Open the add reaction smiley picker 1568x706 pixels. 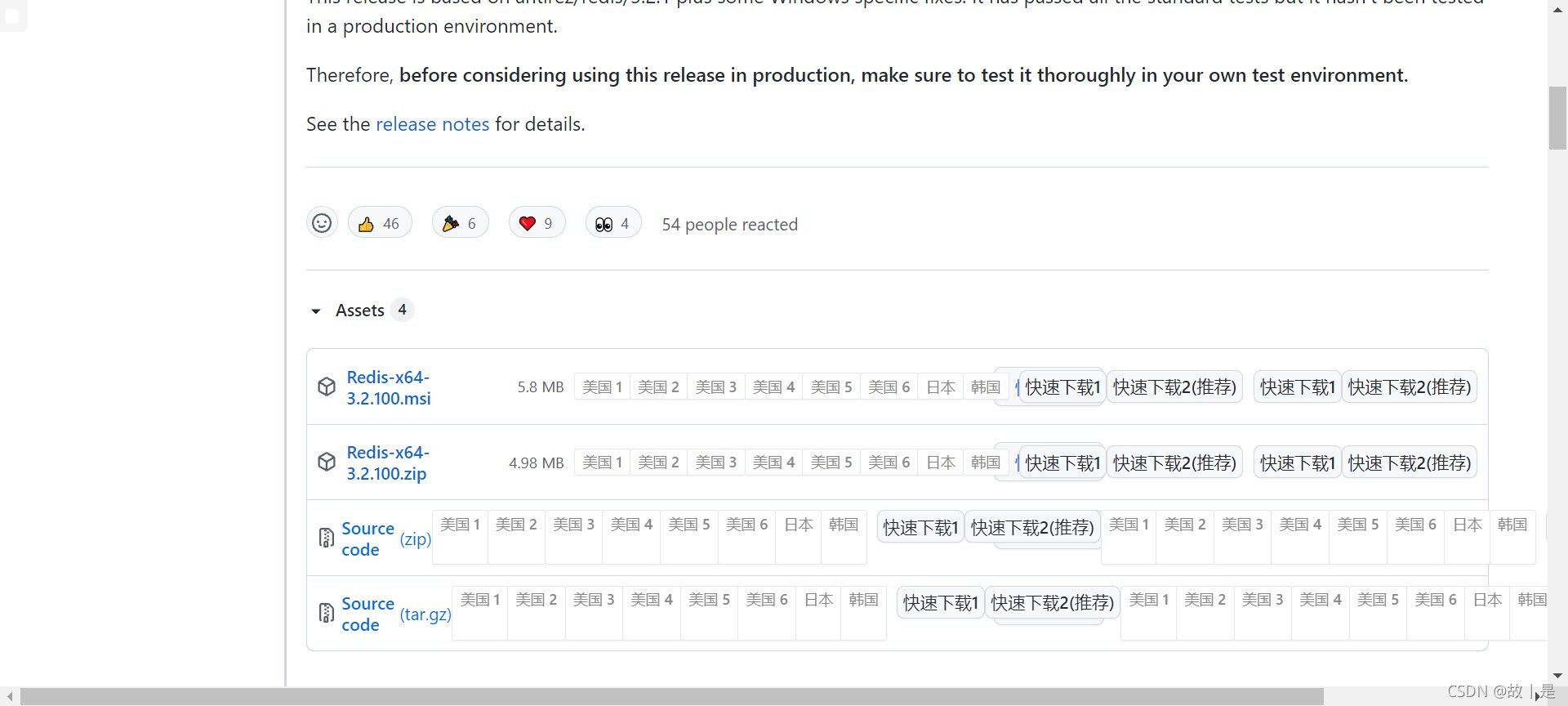(x=322, y=223)
